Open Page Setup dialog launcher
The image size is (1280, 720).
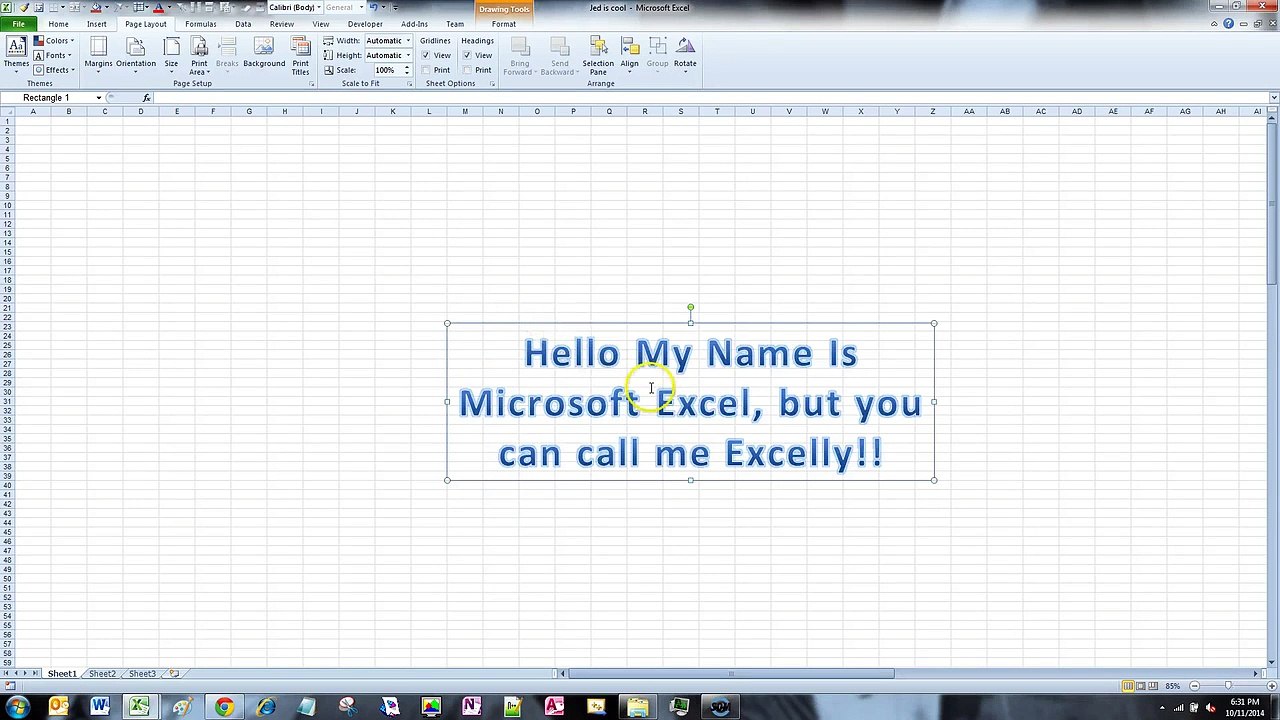312,84
